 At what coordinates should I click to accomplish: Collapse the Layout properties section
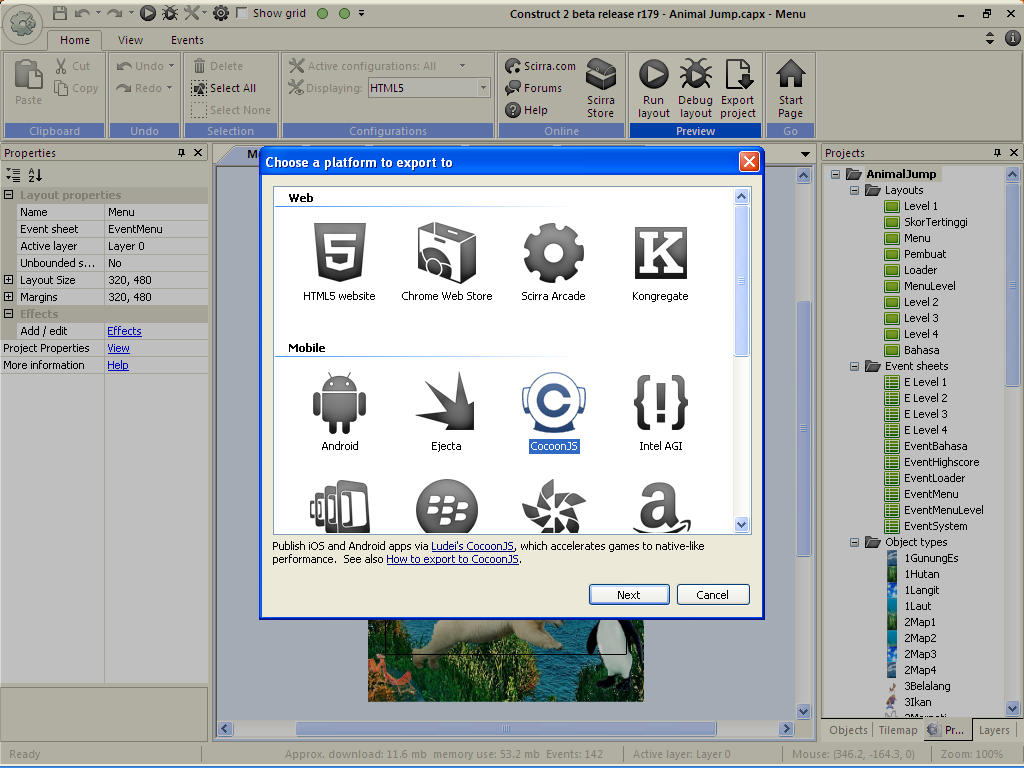point(8,195)
